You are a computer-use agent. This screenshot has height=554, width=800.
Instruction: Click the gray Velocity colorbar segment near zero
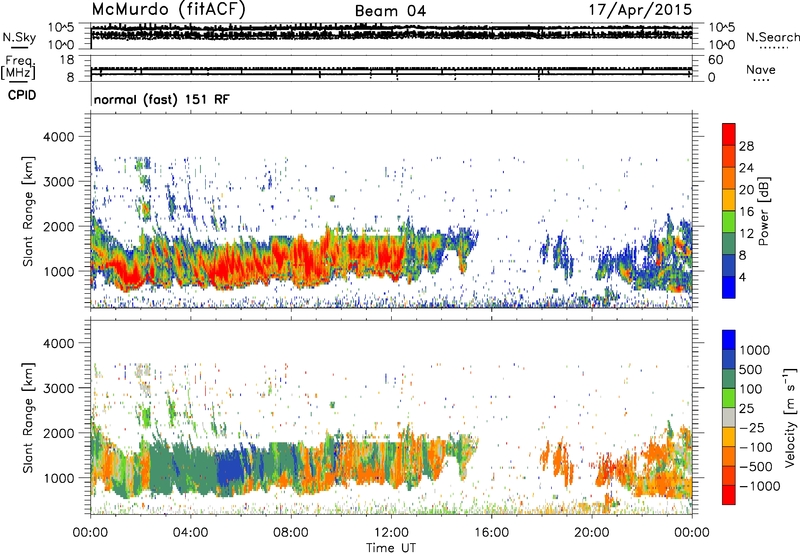click(x=729, y=417)
